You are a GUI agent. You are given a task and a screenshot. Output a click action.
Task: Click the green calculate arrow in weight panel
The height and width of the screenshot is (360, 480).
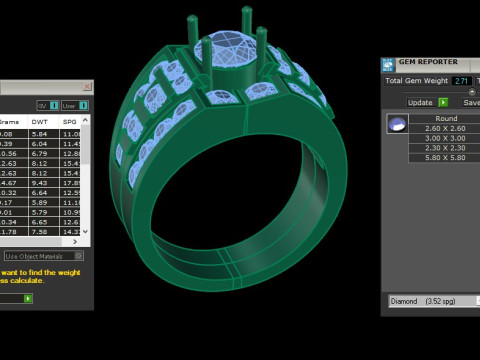coord(28,298)
